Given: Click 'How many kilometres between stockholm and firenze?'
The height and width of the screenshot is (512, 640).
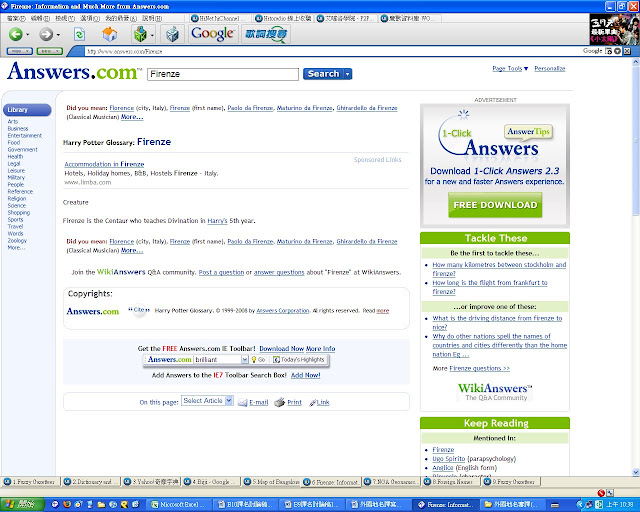Looking at the screenshot, I should [499, 269].
